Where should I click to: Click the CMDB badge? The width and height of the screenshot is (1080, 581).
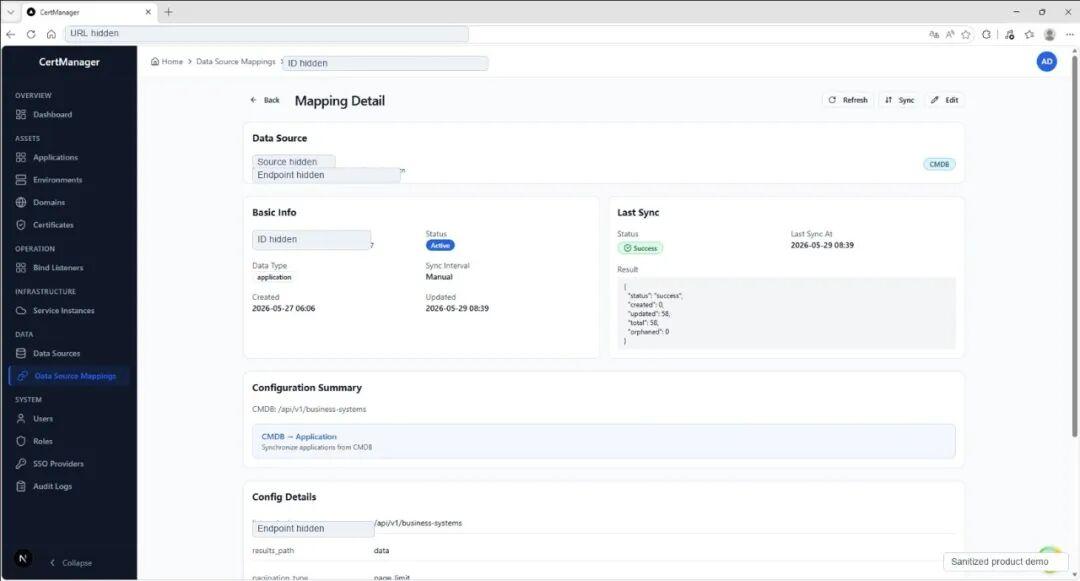(x=939, y=164)
